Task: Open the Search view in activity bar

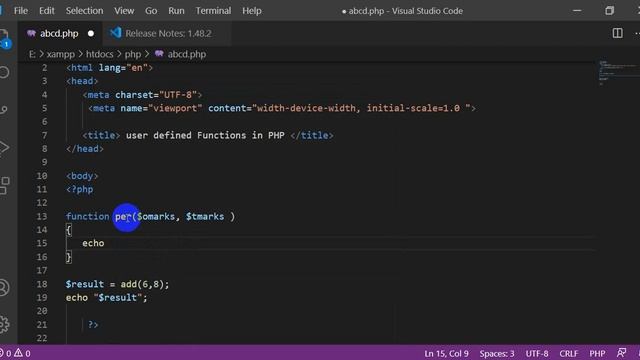Action: coord(4,73)
